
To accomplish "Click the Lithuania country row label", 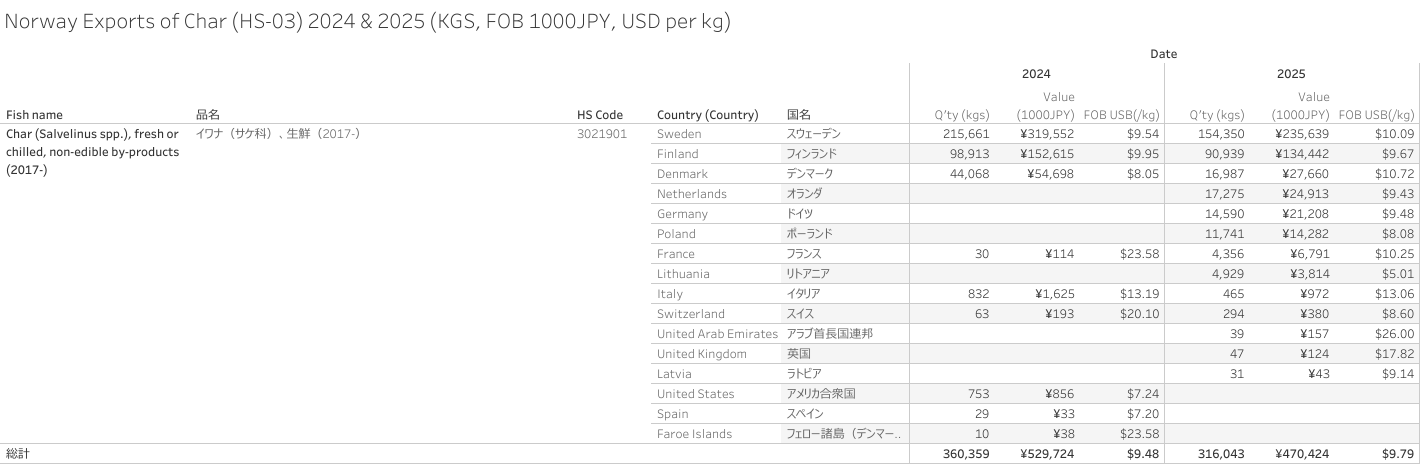I will point(683,274).
